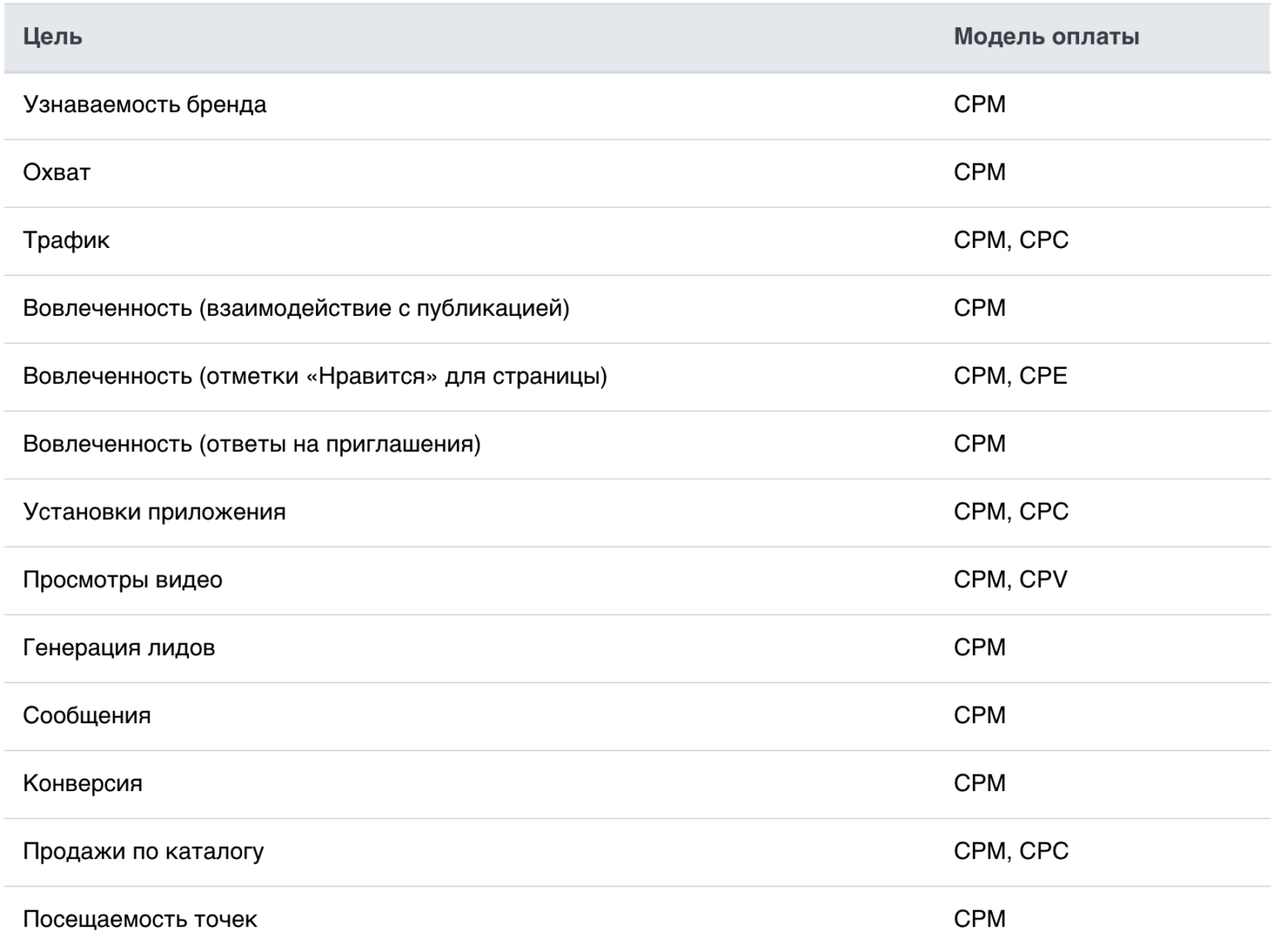Click "Вовлеченность (отметки «Нравится» для страницы)" cell

314,376
